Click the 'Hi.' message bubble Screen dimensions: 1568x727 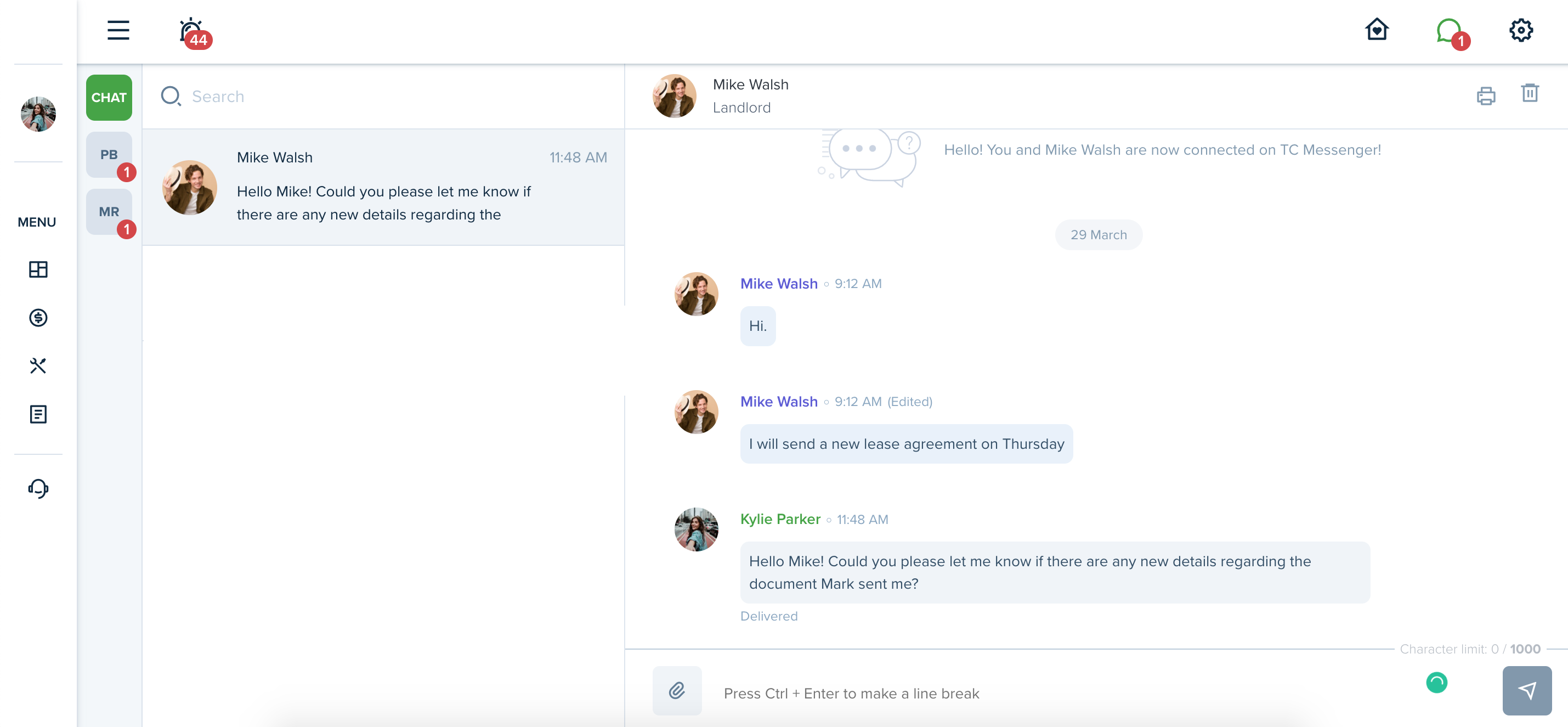point(757,326)
